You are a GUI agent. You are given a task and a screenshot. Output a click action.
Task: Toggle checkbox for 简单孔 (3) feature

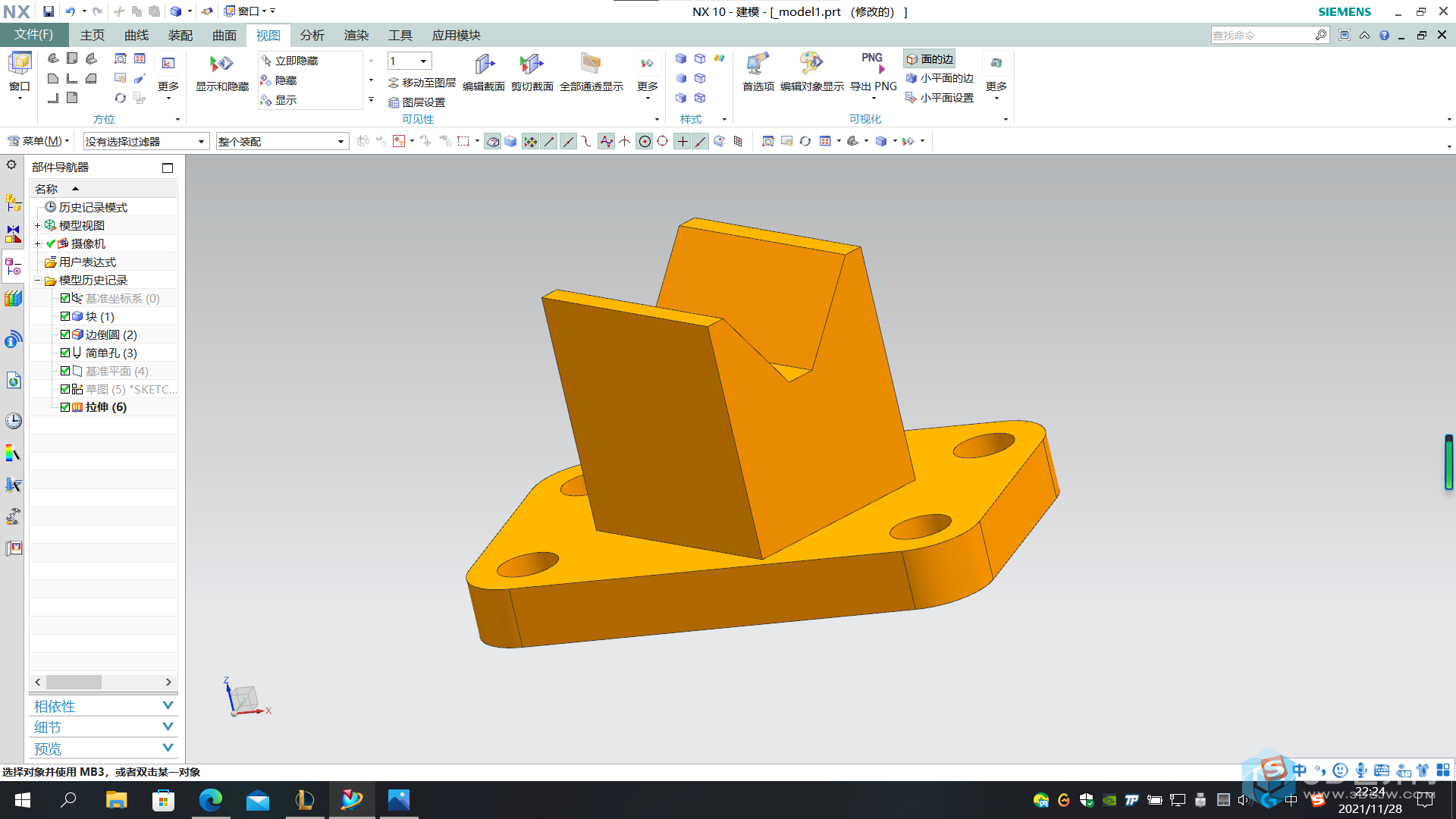65,353
